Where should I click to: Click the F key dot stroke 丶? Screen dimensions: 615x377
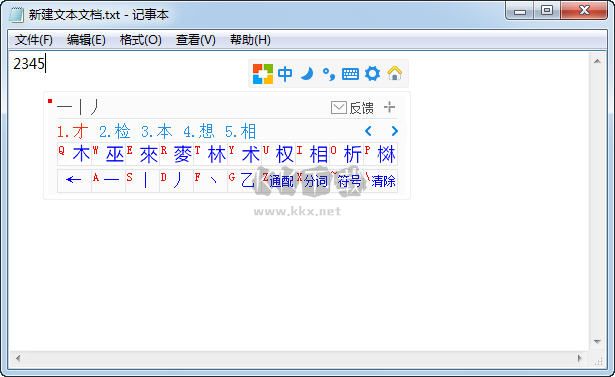pyautogui.click(x=211, y=180)
